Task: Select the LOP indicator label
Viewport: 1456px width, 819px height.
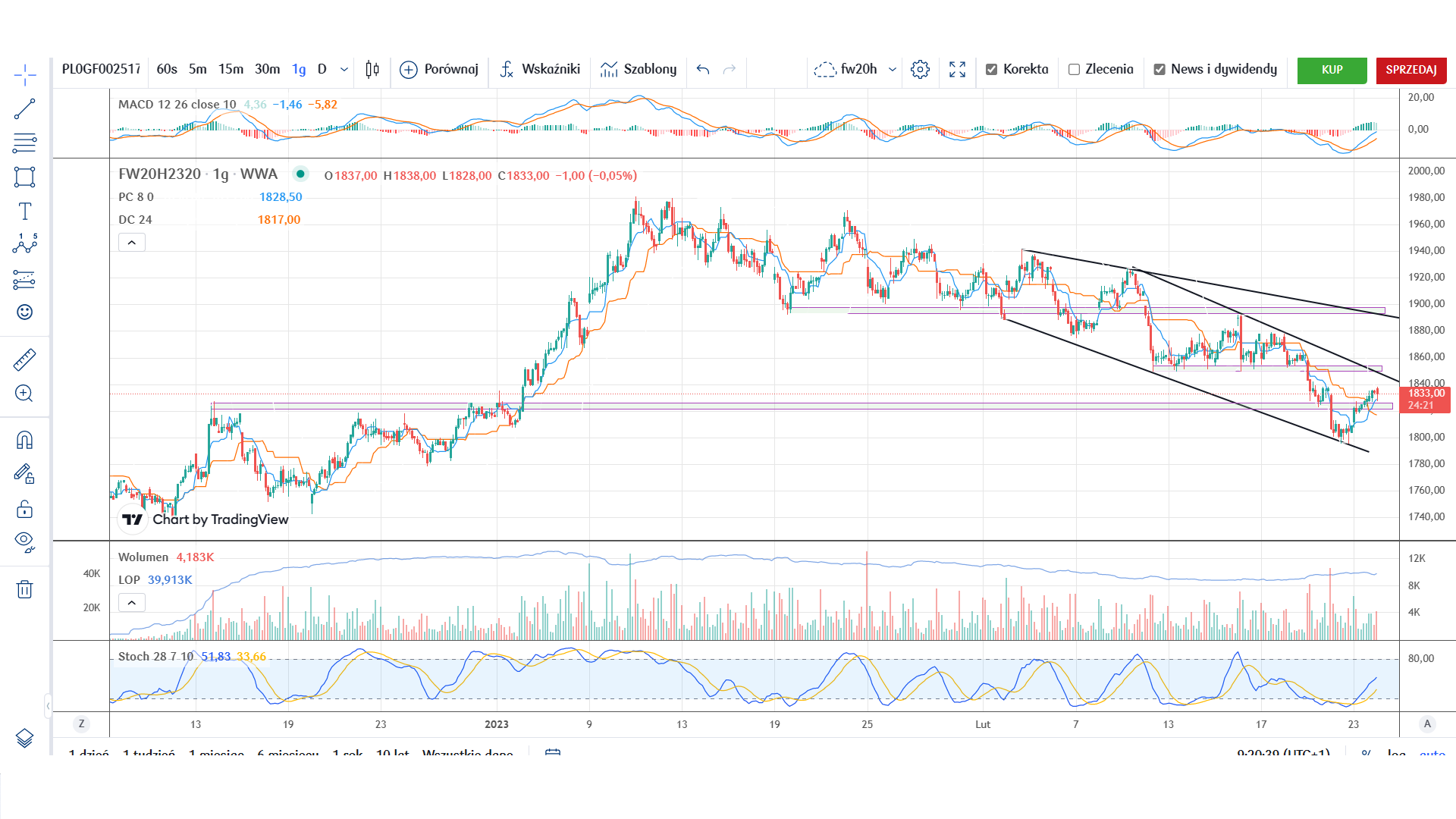Action: click(129, 580)
